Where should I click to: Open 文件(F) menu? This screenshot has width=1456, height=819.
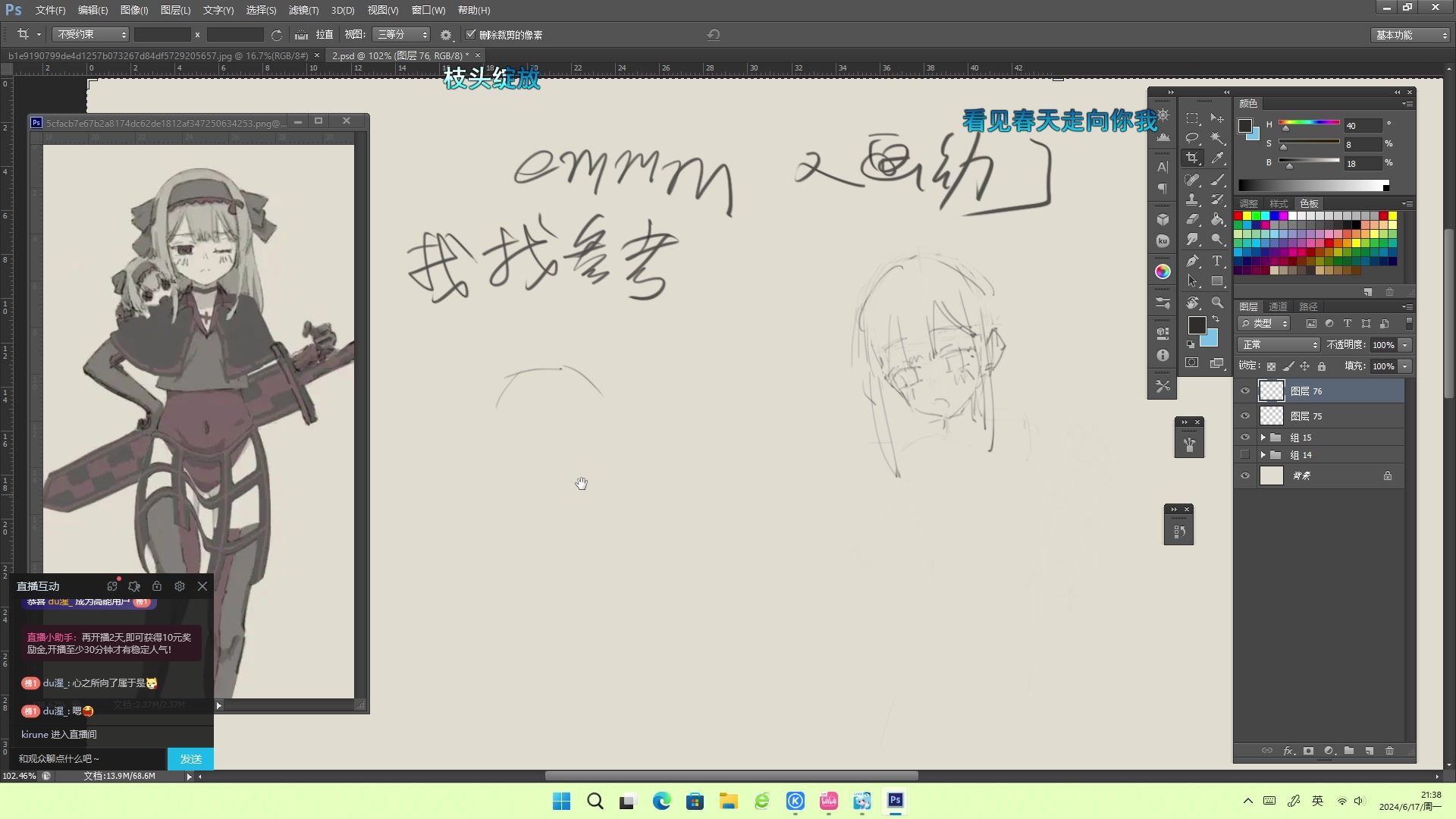[x=50, y=10]
